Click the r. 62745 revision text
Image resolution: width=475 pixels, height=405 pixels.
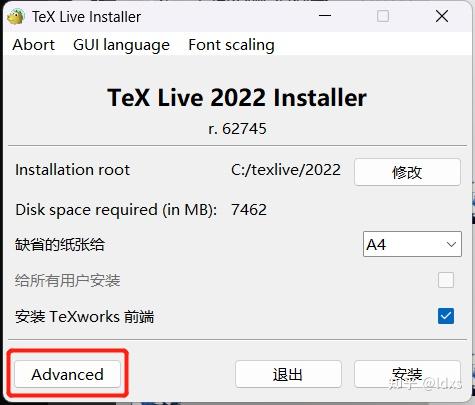[237, 129]
